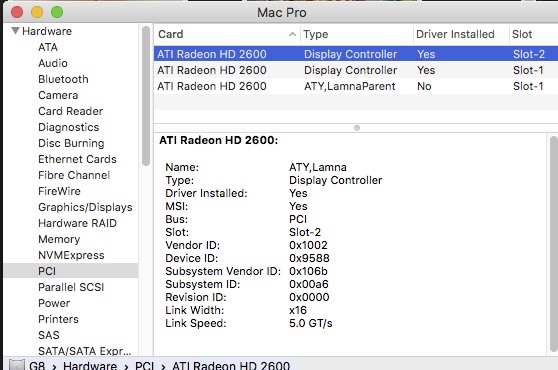Select Fibre Channel in the sidebar
Viewport: 558px width, 370px height.
74,175
